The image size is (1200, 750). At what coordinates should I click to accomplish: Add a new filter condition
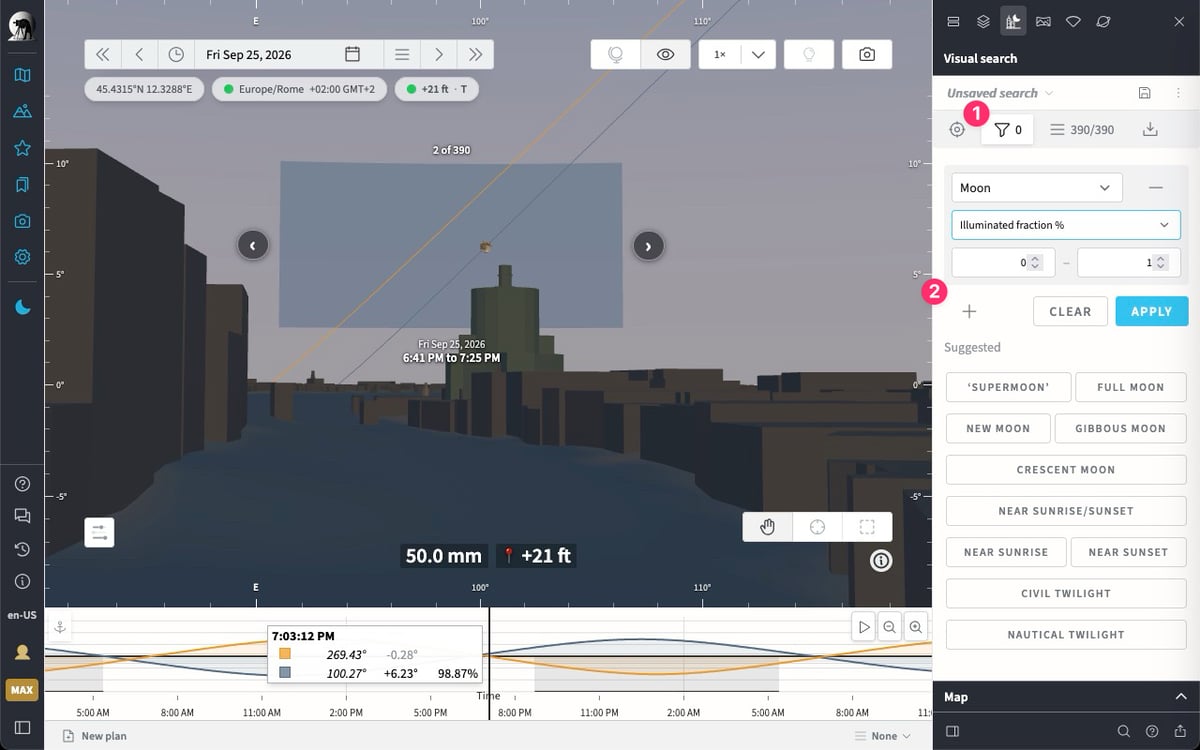tap(969, 311)
